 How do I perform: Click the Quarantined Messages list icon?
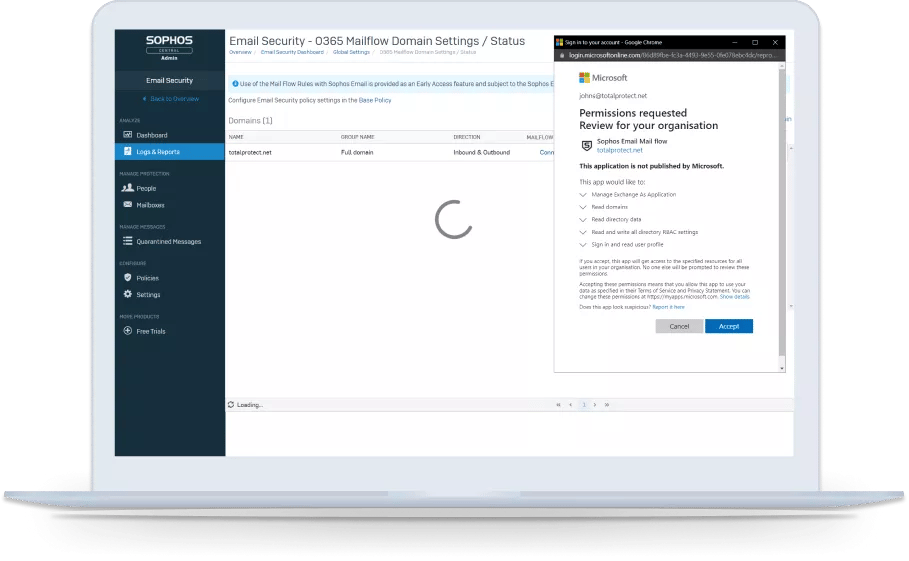[128, 241]
